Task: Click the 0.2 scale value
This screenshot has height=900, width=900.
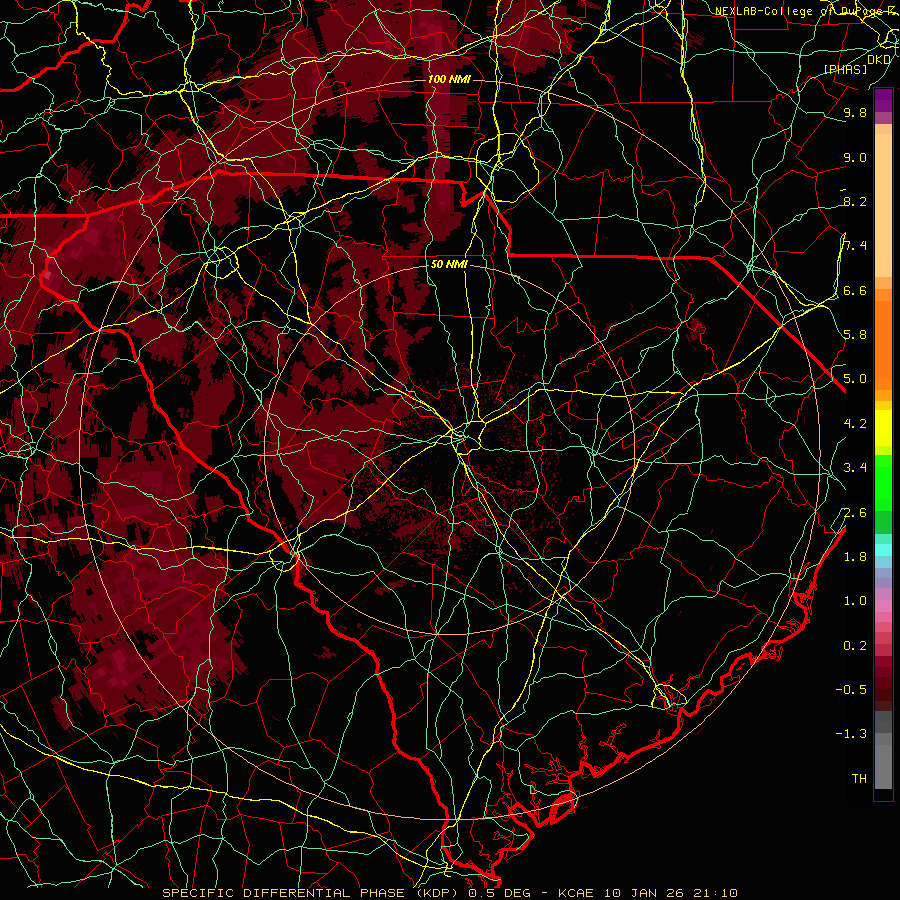Action: 855,646
